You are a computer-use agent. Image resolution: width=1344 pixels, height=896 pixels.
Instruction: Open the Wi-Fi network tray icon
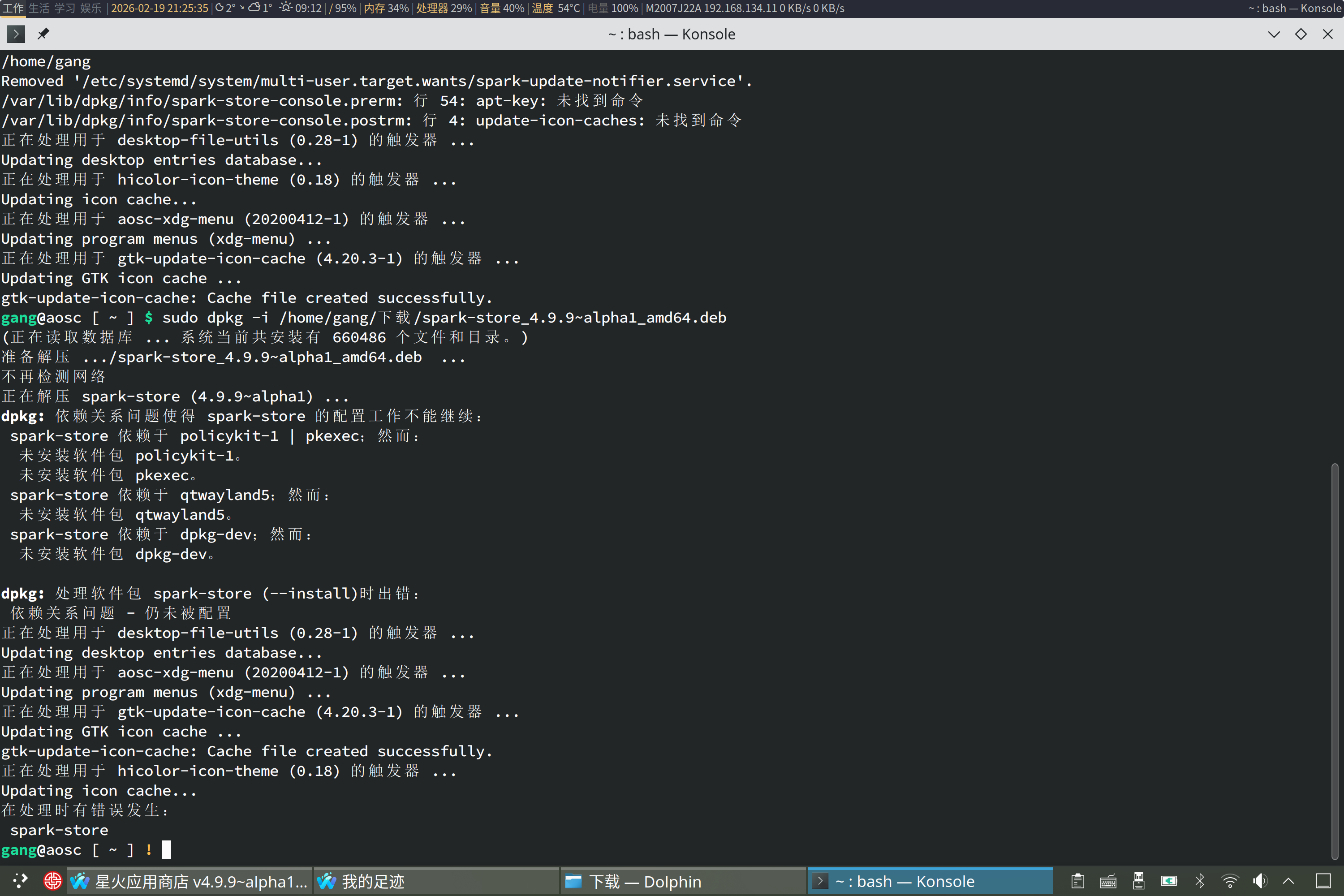pos(1230,881)
